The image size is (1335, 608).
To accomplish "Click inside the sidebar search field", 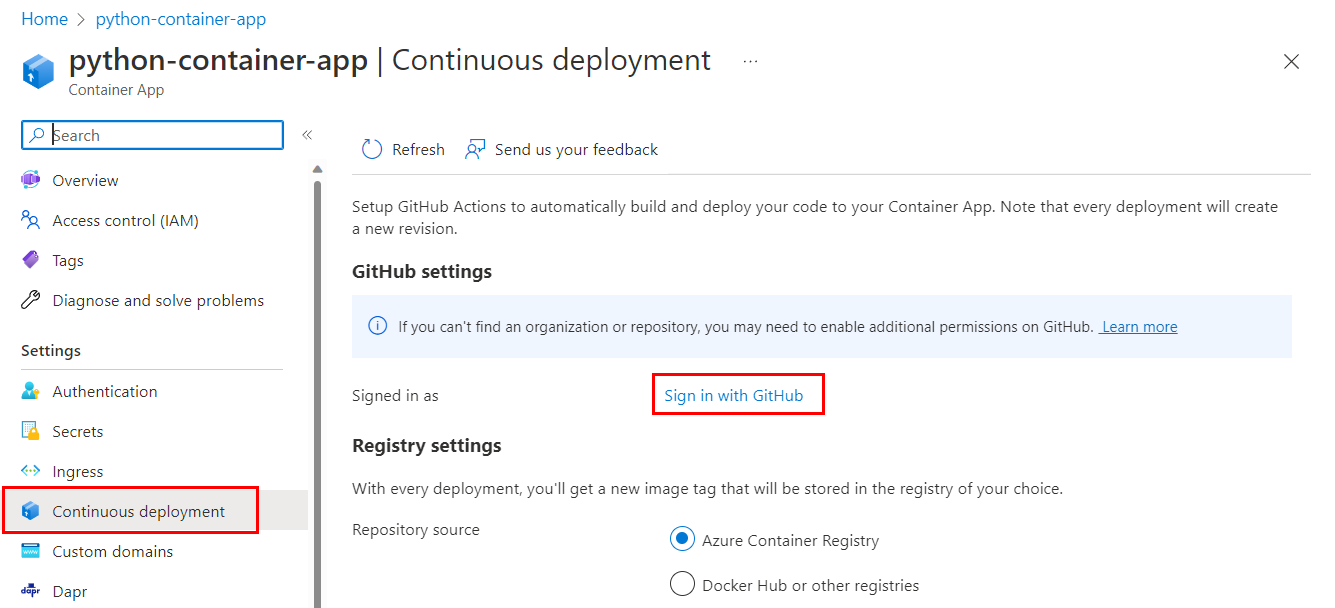I will point(150,134).
